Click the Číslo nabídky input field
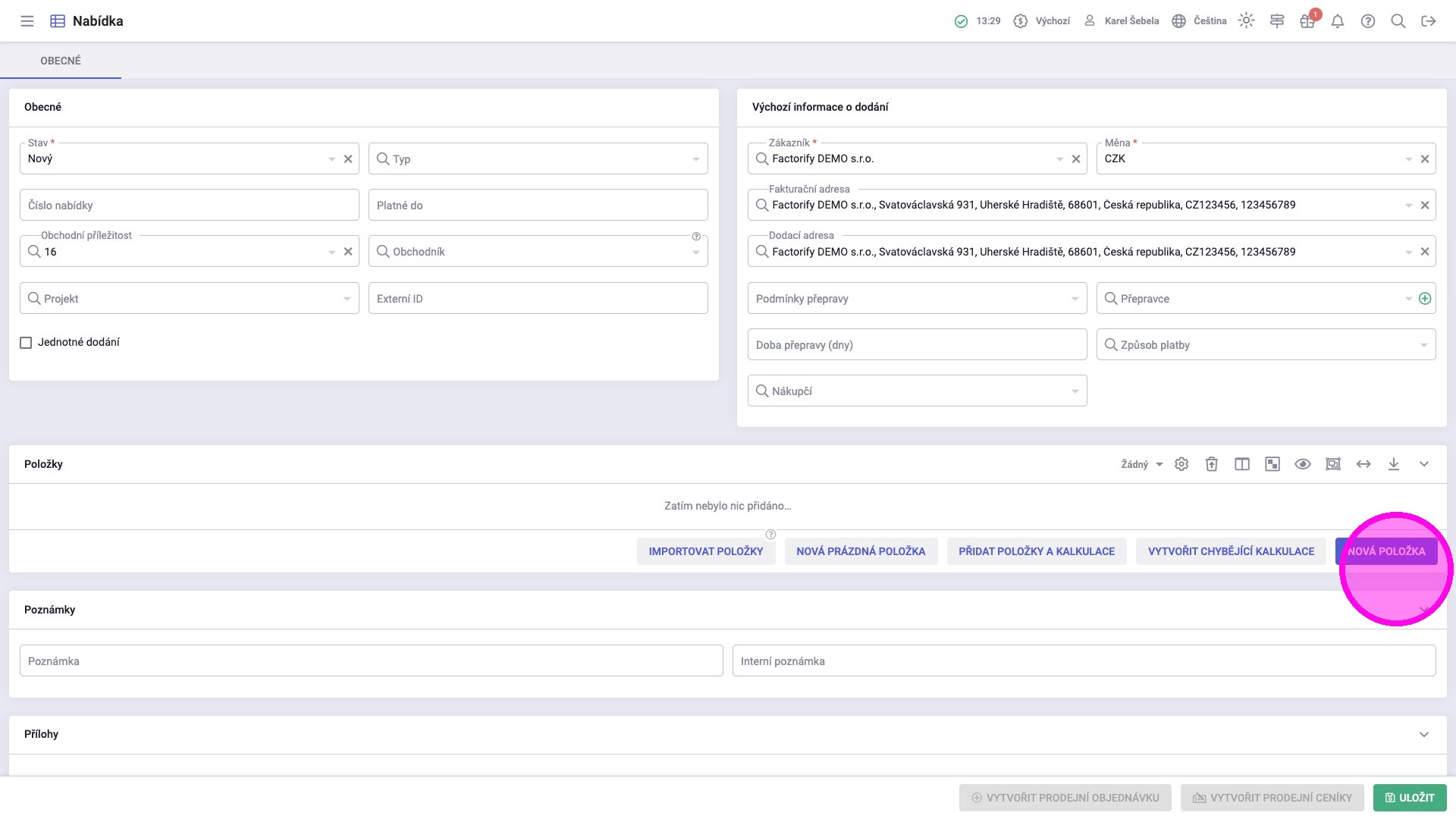The image size is (1456, 819). [x=189, y=206]
